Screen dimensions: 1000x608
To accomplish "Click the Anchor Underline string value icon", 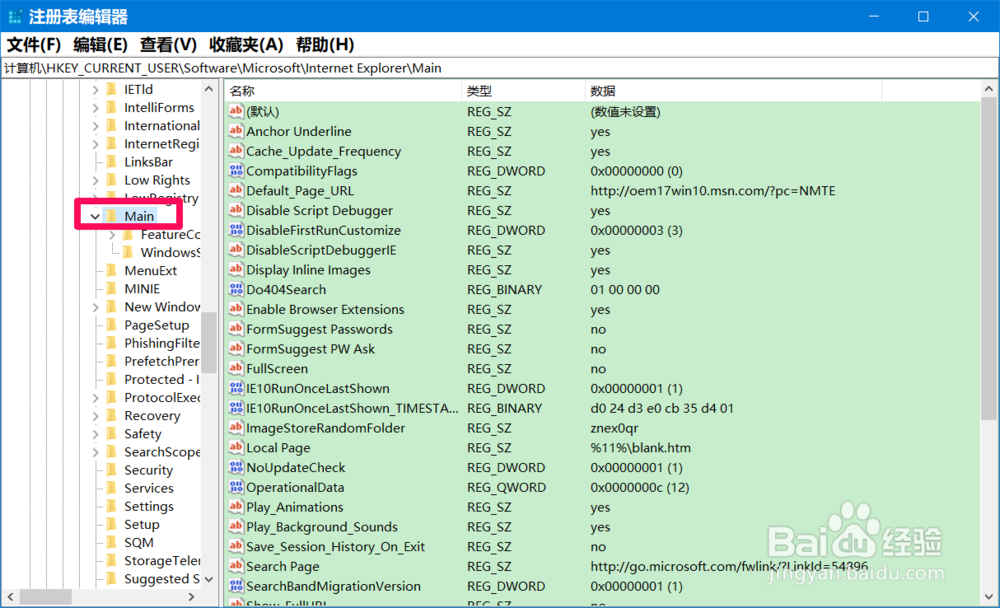I will pos(236,131).
